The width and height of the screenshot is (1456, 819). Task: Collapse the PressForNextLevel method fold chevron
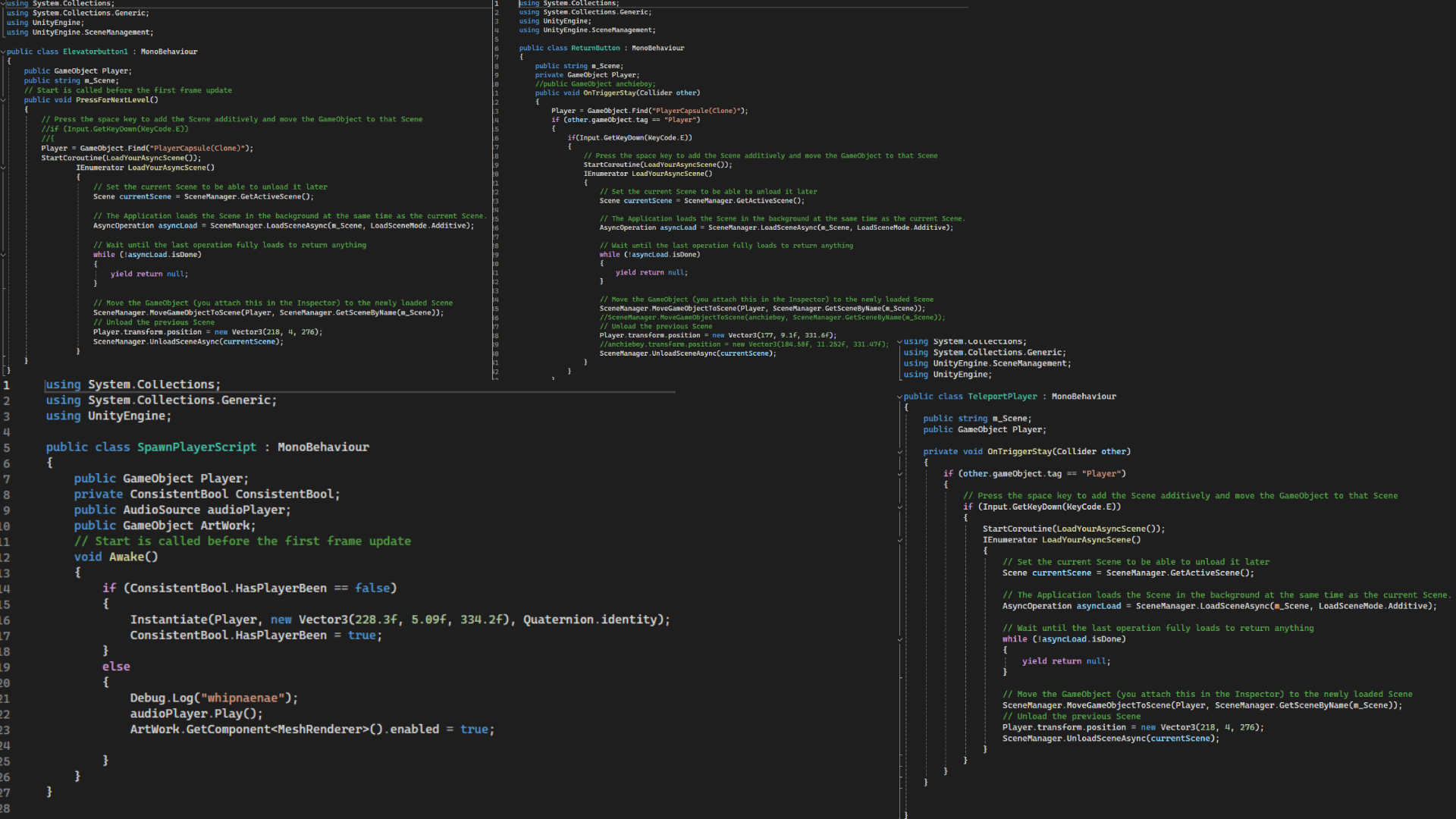pyautogui.click(x=3, y=100)
